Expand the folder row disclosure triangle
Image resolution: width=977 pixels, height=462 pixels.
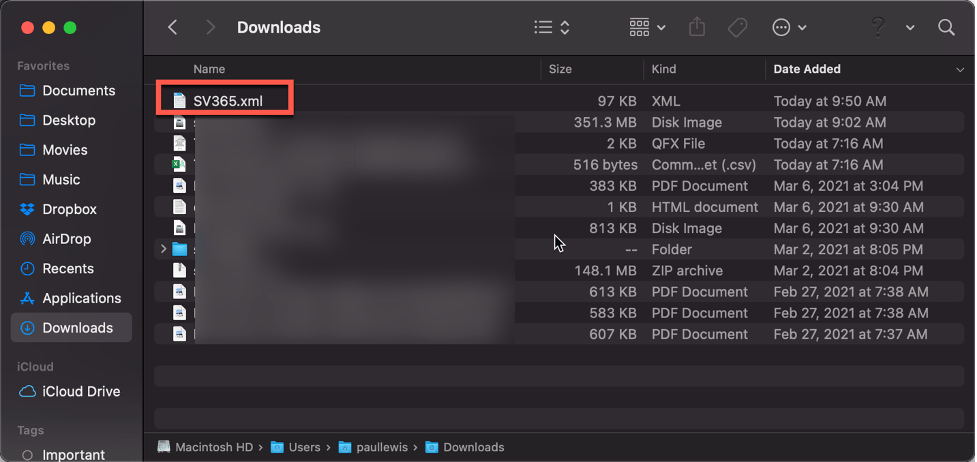[x=163, y=249]
